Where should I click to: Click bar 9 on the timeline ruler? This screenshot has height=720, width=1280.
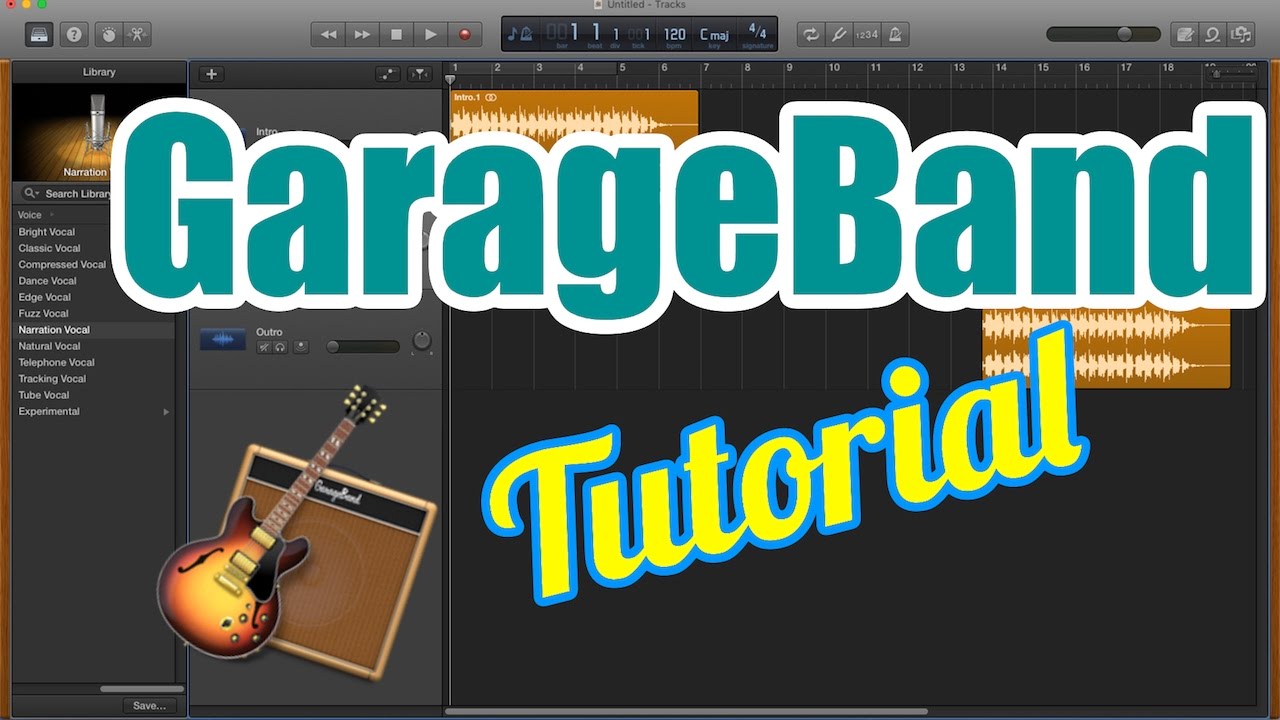pyautogui.click(x=790, y=68)
